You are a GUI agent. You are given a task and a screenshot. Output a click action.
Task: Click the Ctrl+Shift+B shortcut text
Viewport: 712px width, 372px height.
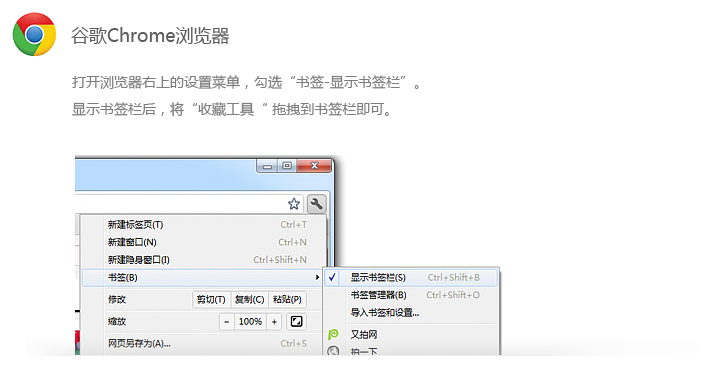453,278
